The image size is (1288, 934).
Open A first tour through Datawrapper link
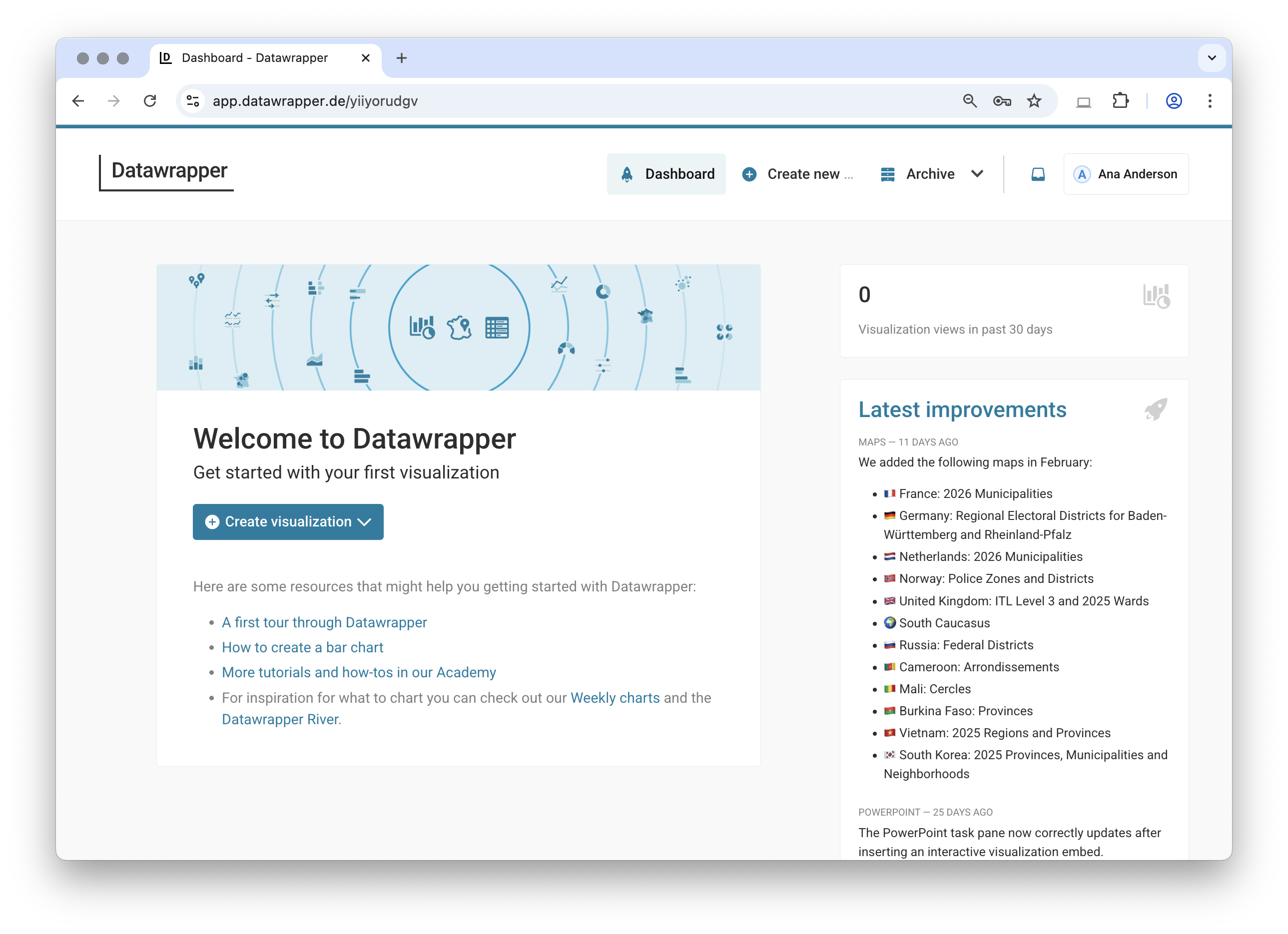324,622
